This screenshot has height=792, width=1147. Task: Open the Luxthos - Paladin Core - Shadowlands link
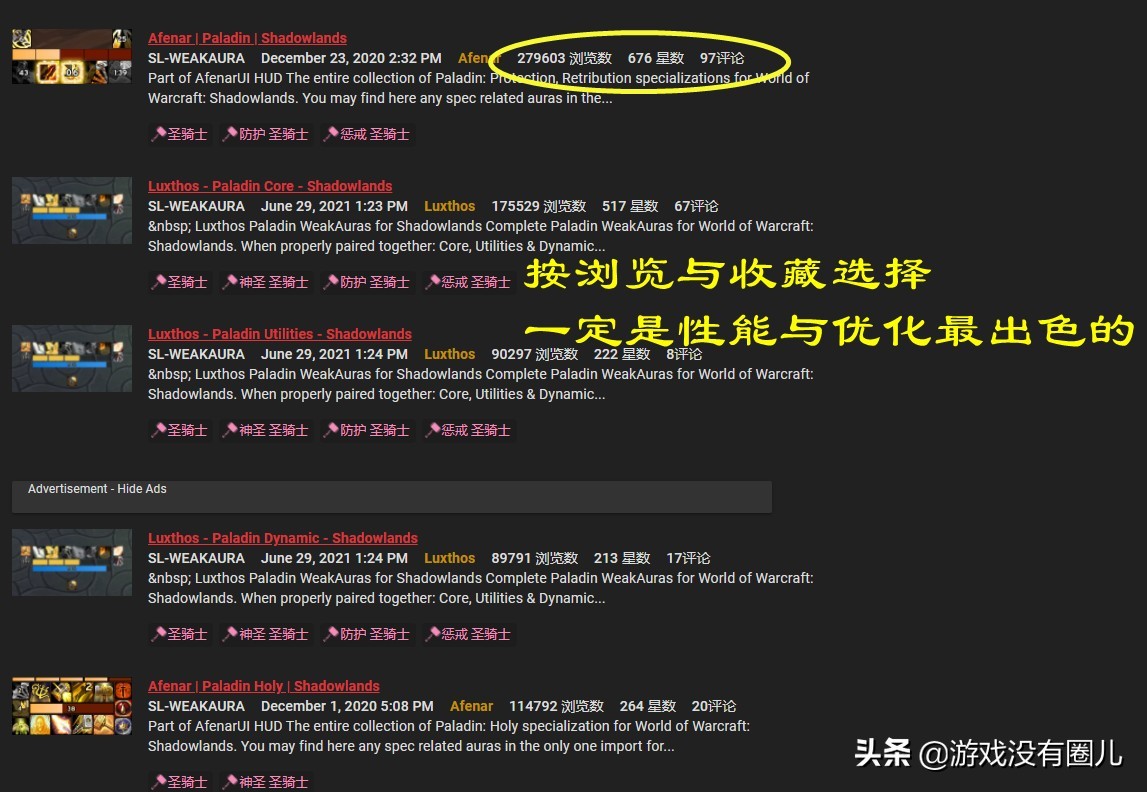coord(270,186)
